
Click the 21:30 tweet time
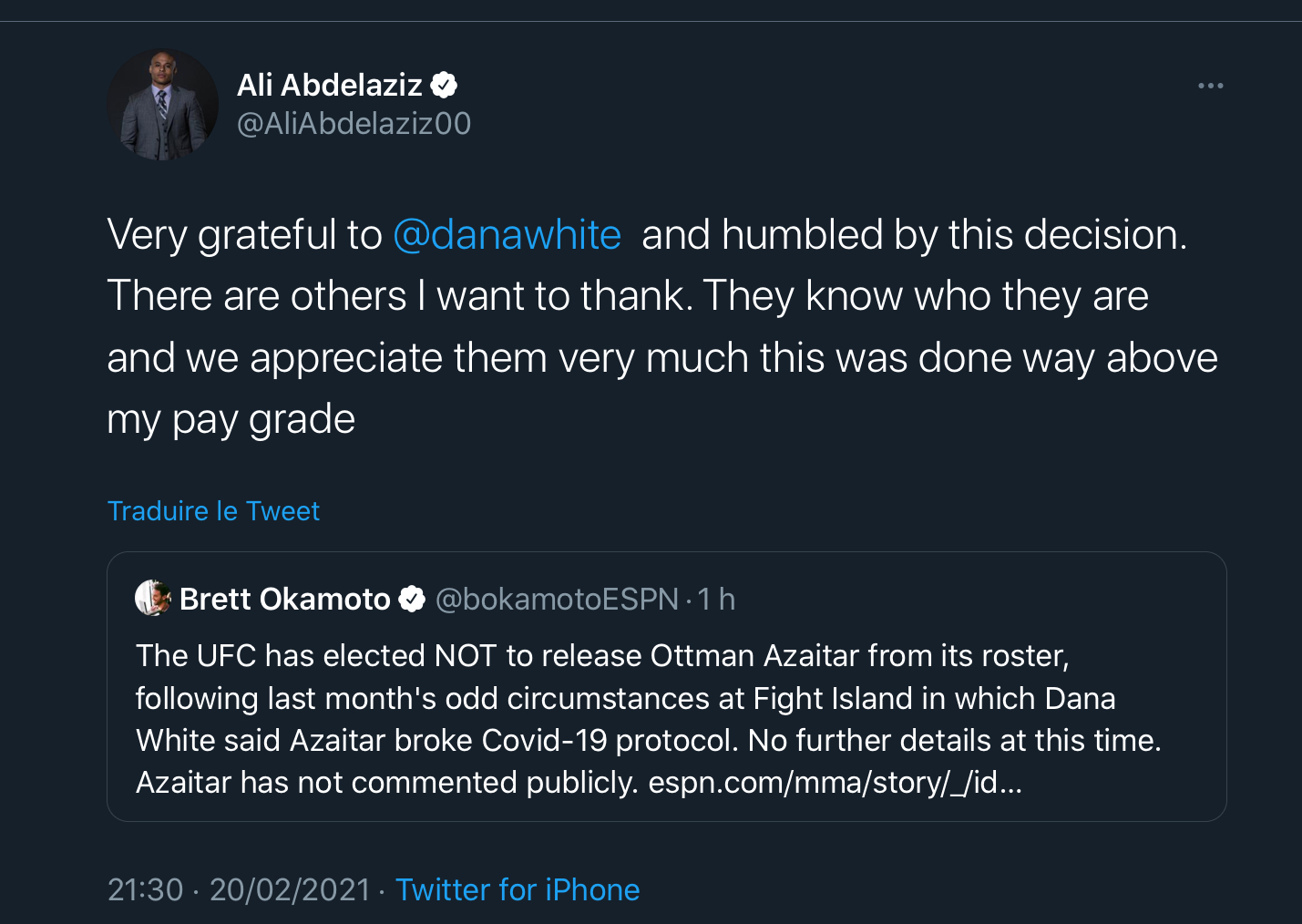pyautogui.click(x=145, y=889)
